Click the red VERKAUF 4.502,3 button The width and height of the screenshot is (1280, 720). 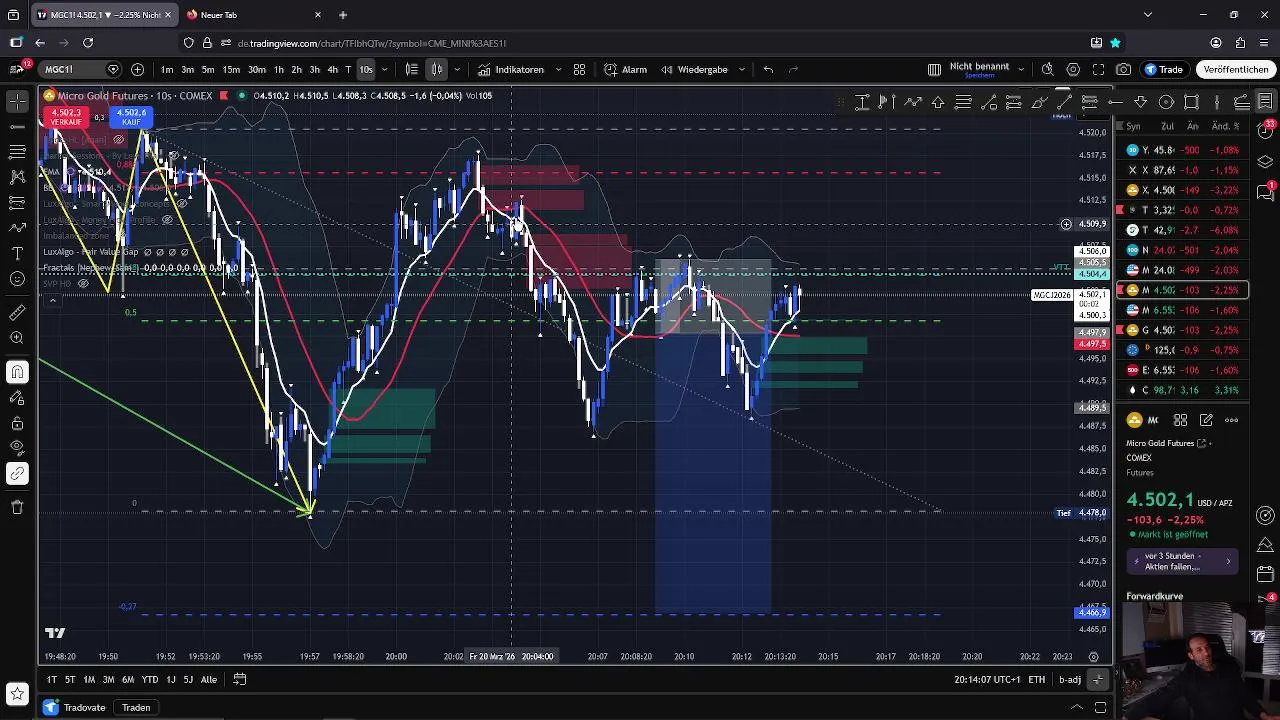pyautogui.click(x=66, y=117)
